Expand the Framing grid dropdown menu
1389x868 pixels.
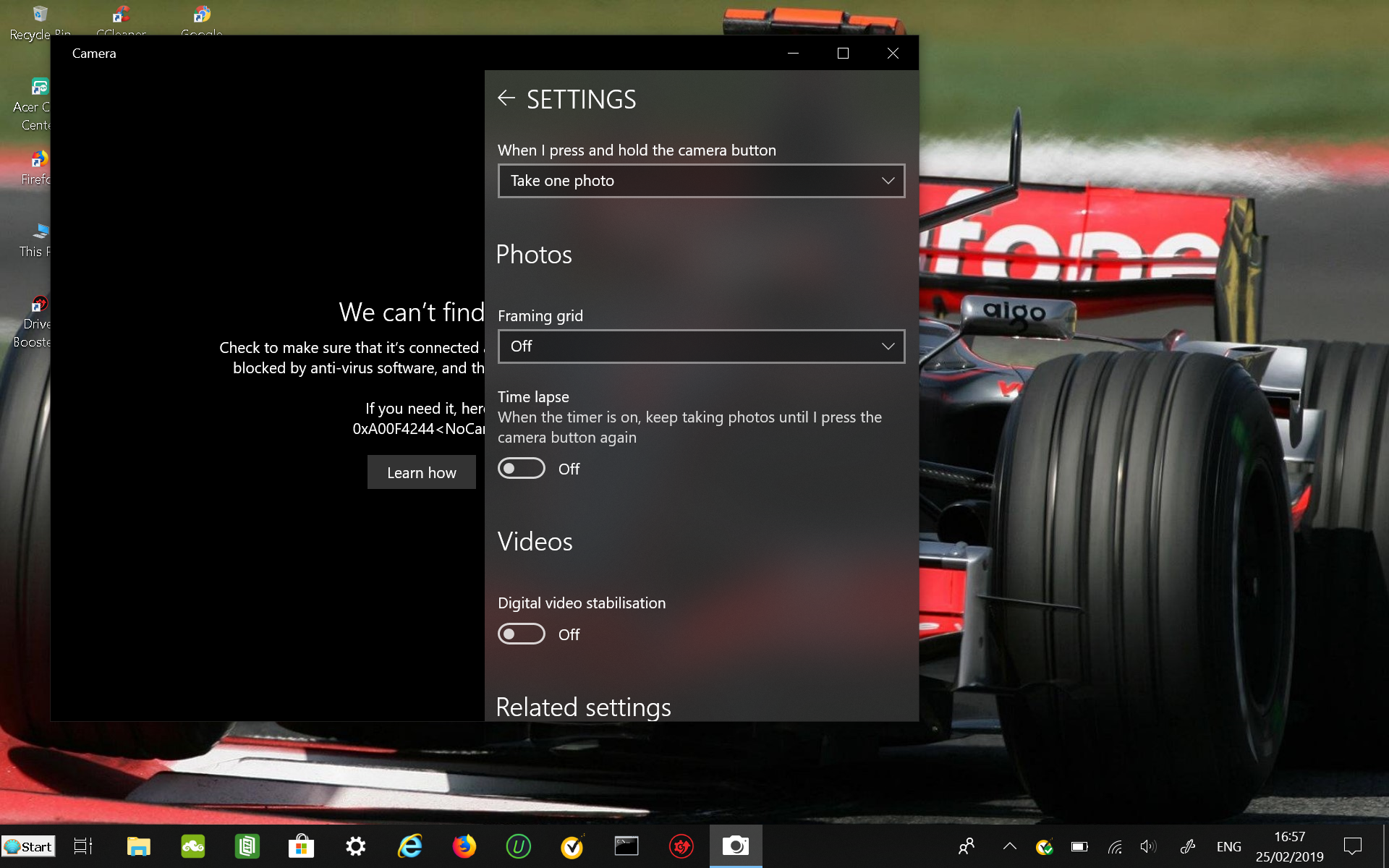tap(700, 346)
